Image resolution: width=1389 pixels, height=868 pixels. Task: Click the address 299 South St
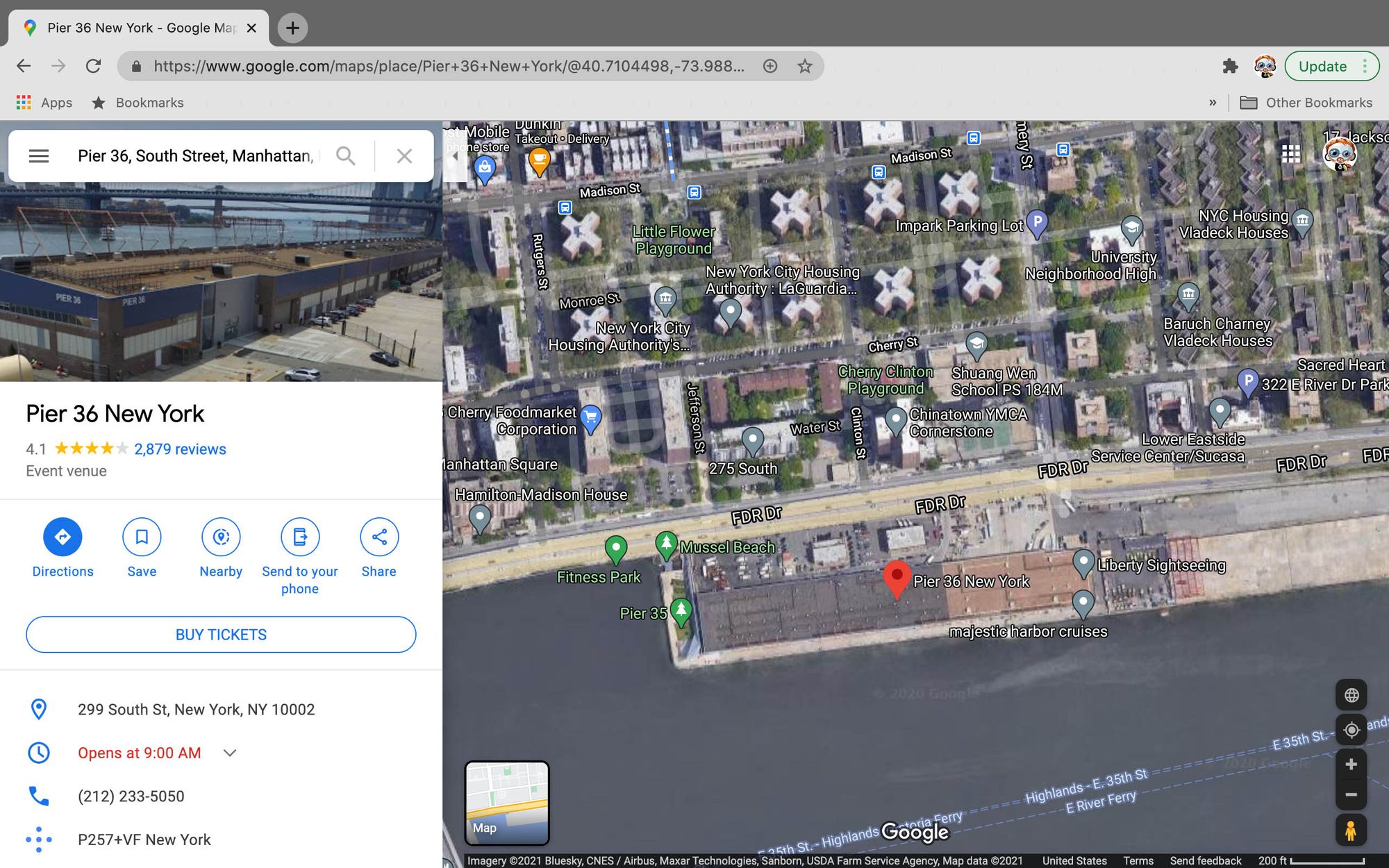(x=196, y=710)
